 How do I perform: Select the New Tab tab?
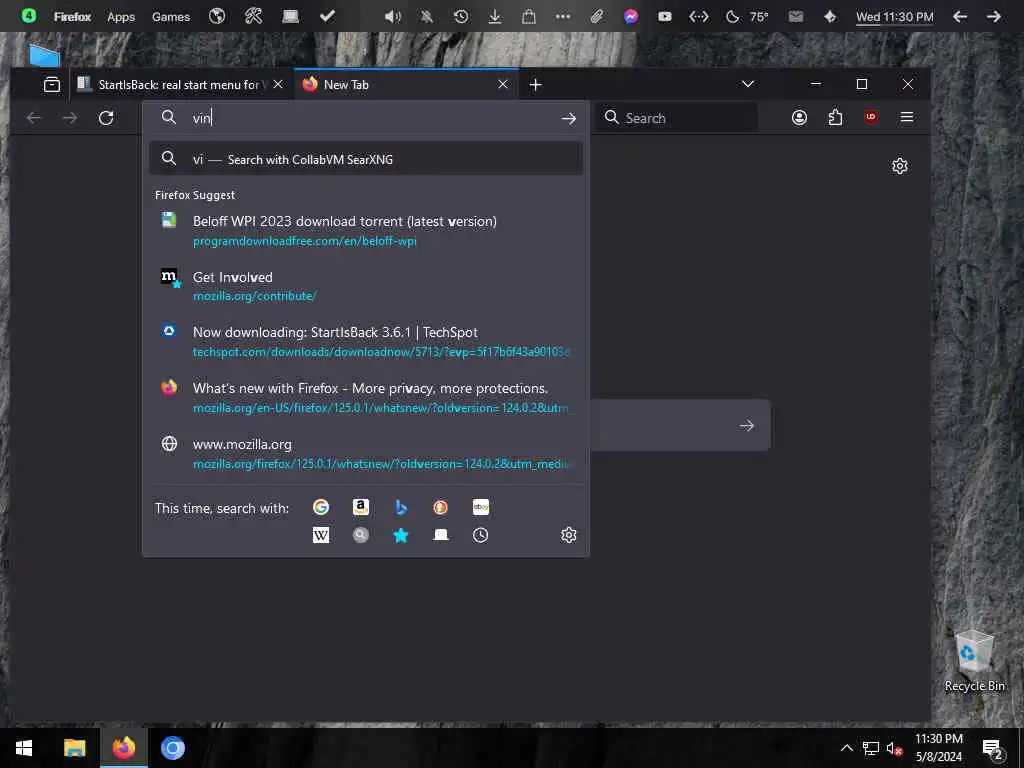(x=406, y=84)
